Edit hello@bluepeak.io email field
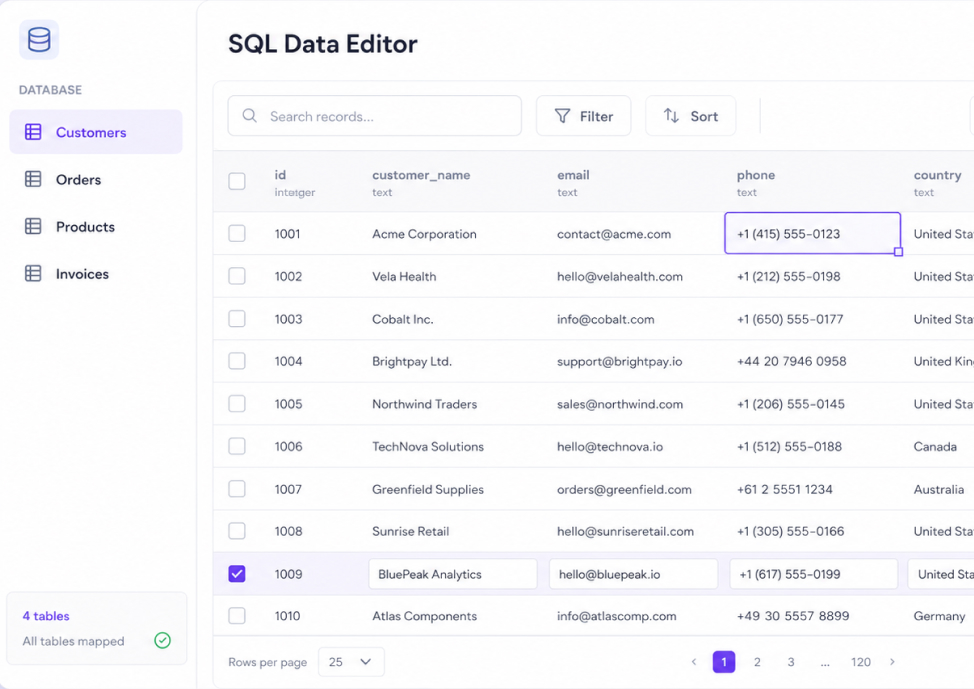 (x=634, y=574)
